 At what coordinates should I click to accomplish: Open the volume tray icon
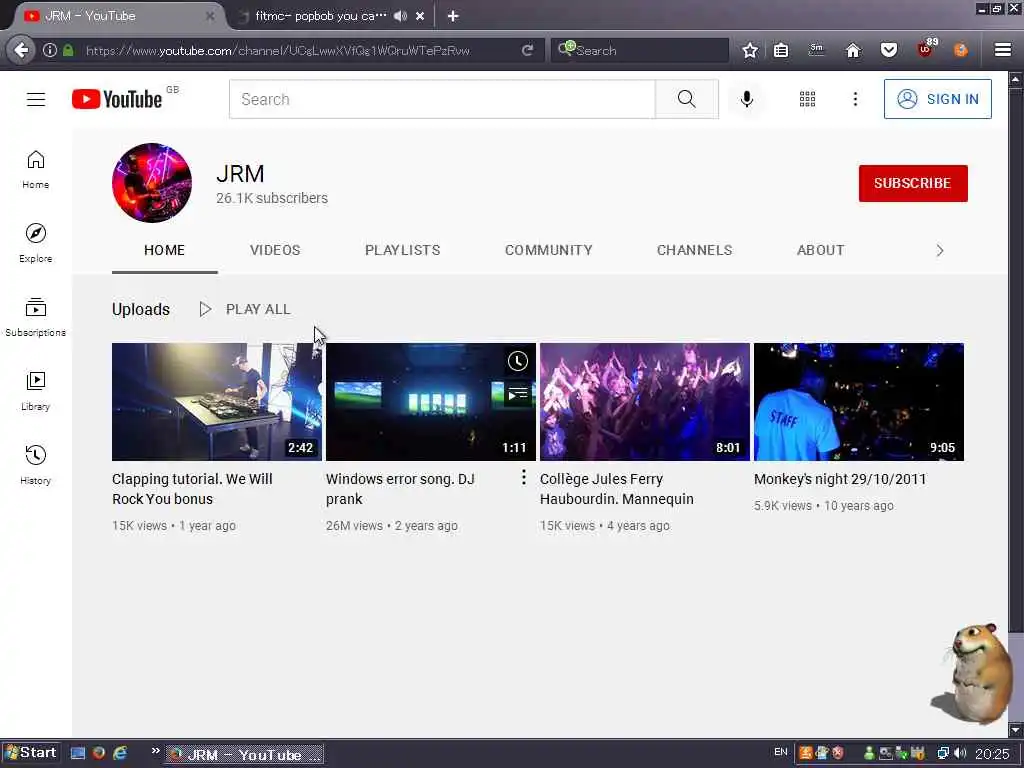click(960, 753)
